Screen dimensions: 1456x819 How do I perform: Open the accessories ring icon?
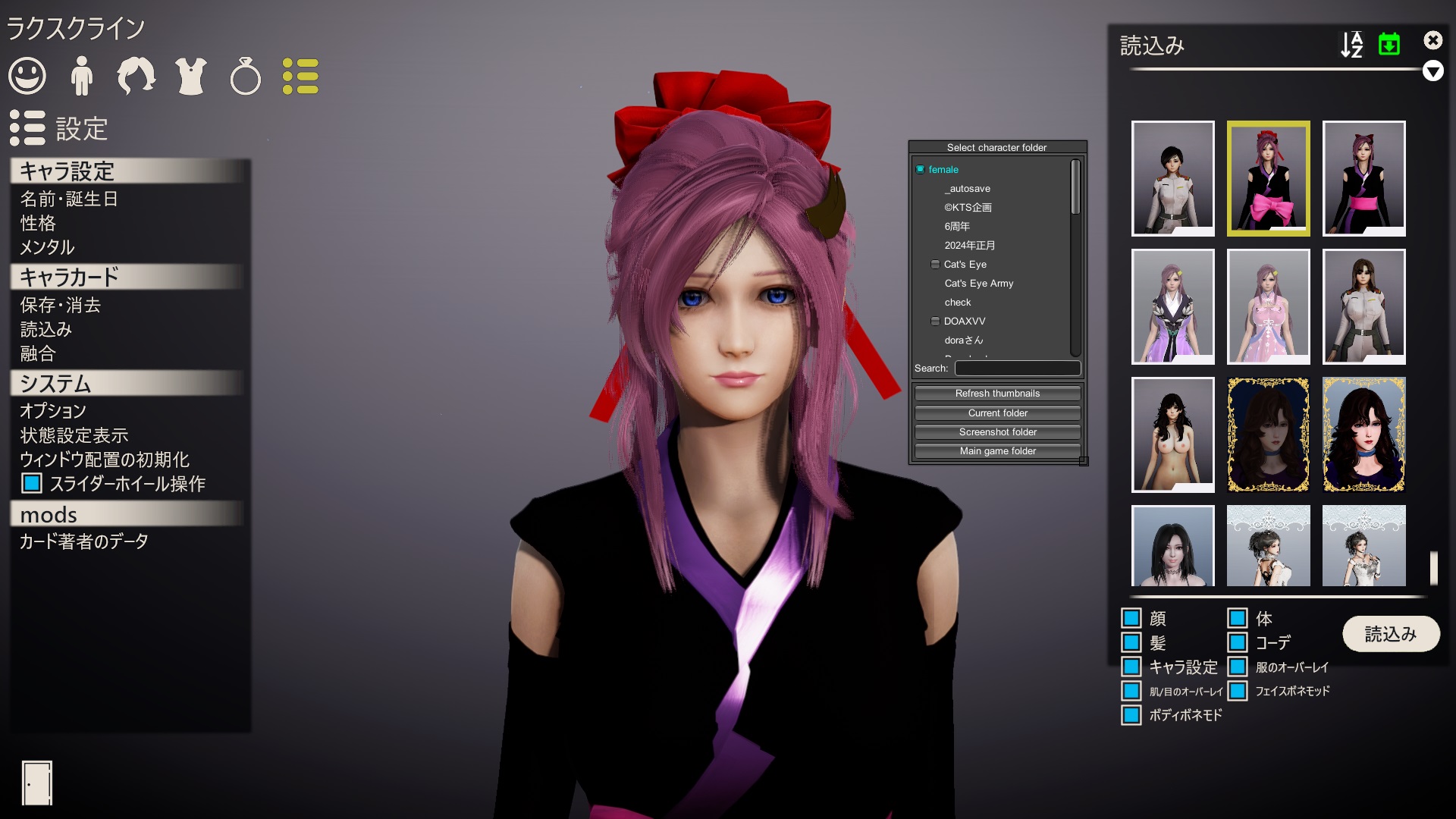click(x=246, y=76)
